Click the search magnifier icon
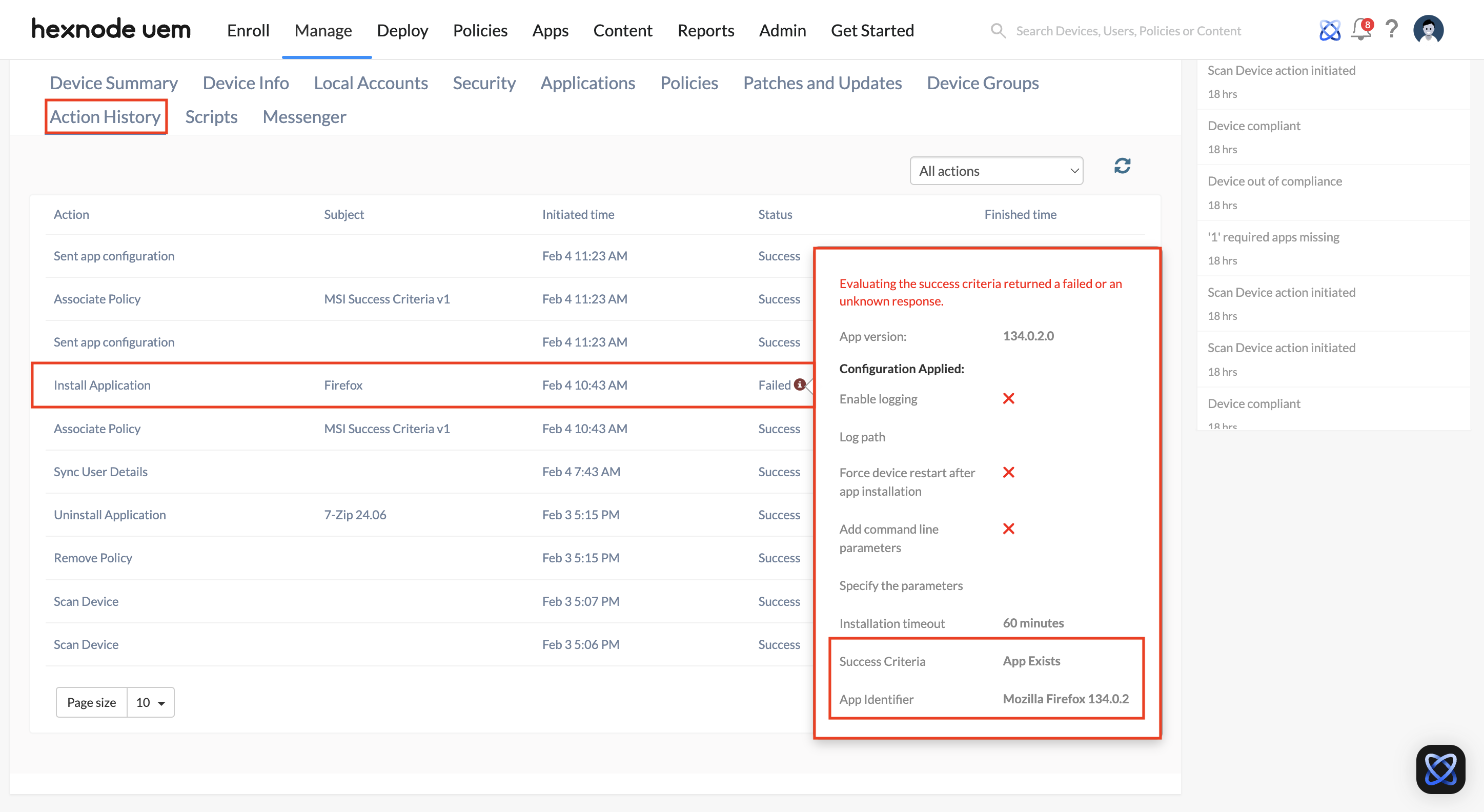 [998, 31]
